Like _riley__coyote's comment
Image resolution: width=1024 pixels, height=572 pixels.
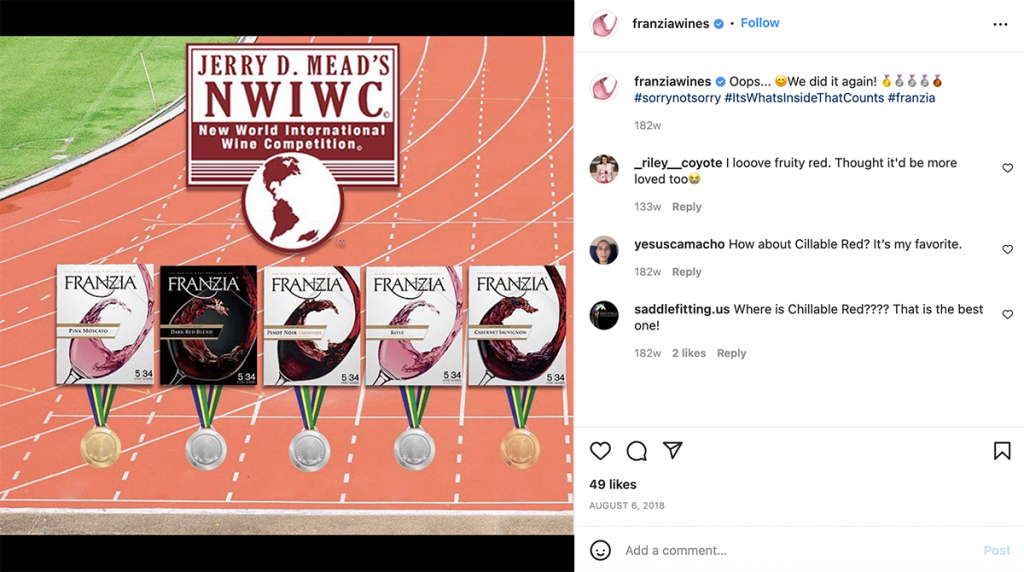pos(1008,168)
